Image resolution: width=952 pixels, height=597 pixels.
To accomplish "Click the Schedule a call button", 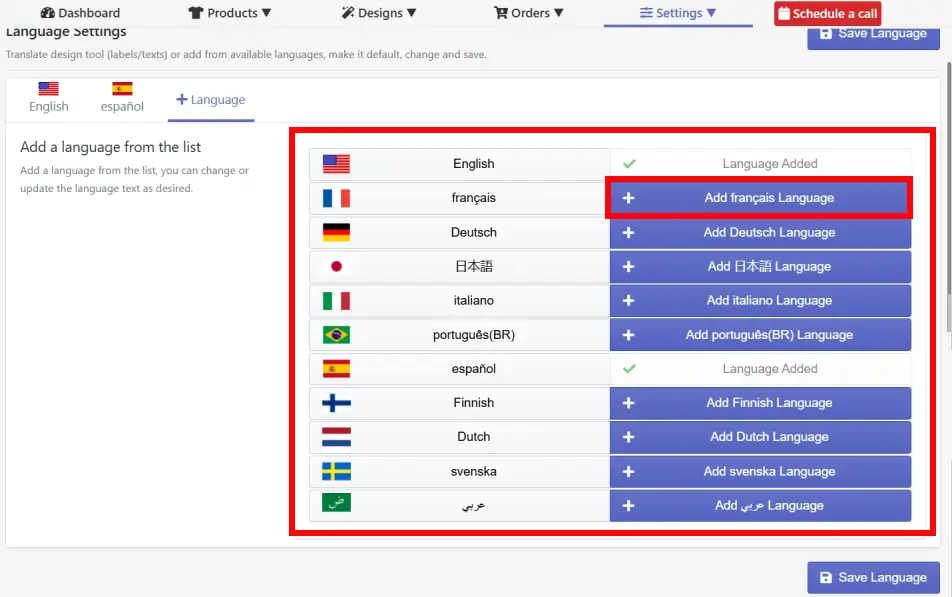I will 828,13.
